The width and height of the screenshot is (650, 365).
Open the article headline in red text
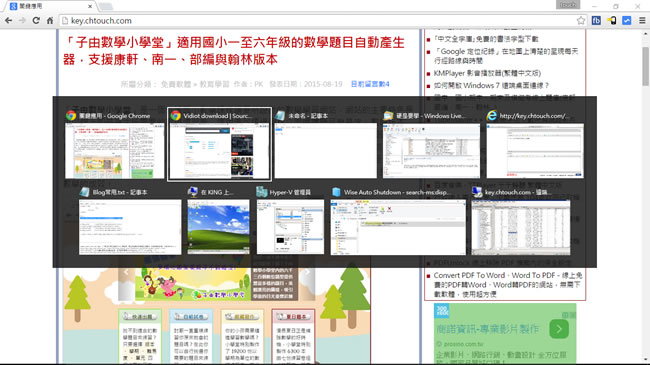tap(234, 51)
